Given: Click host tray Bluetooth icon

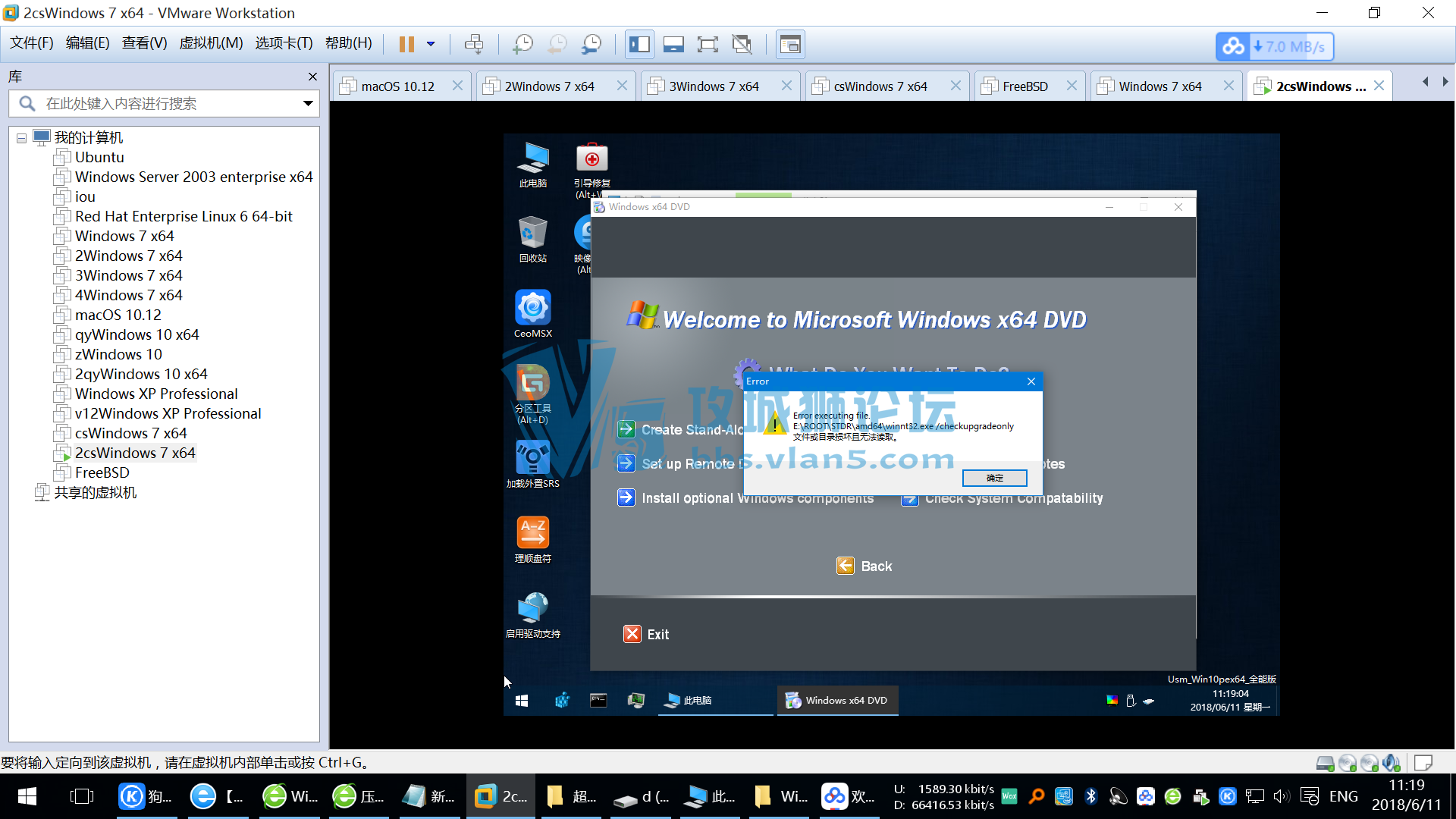Looking at the screenshot, I should pos(1091,796).
